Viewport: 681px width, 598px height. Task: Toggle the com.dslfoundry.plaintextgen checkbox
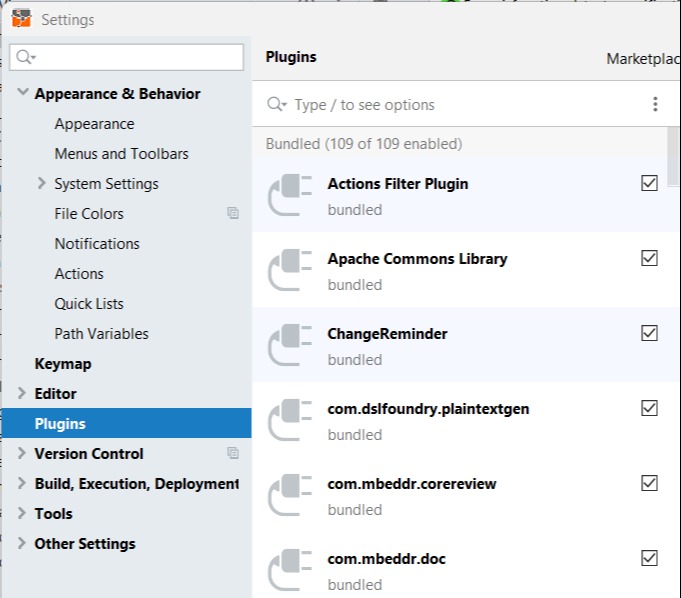(x=649, y=408)
